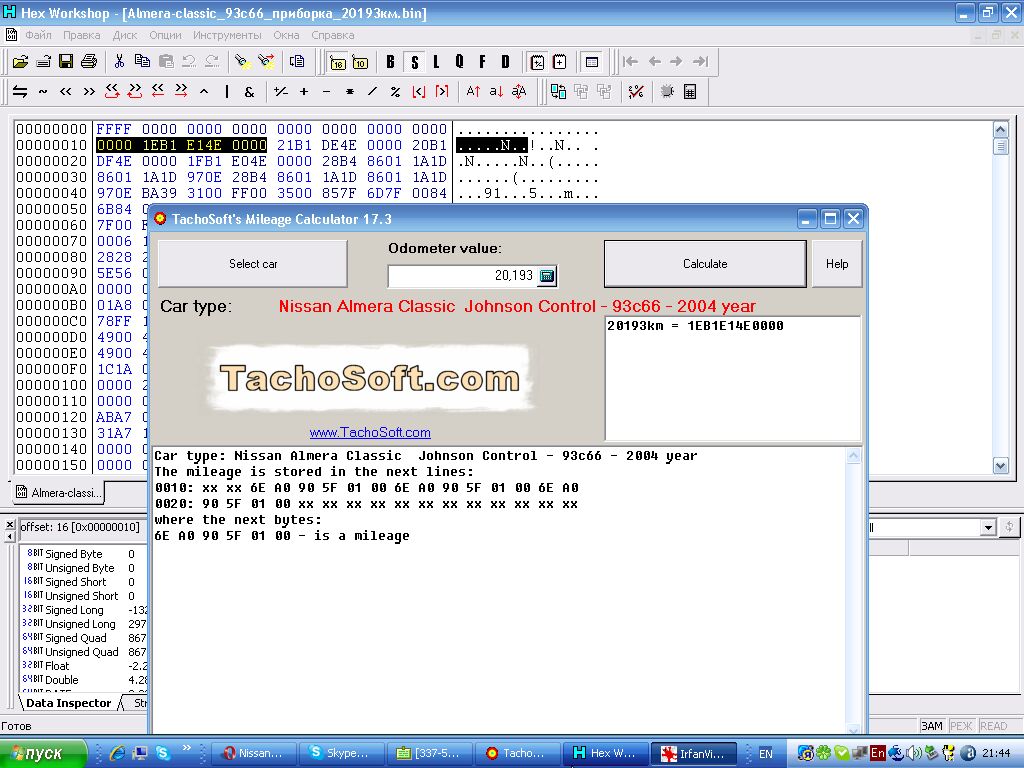Click the Save diskette icon

tap(65, 62)
